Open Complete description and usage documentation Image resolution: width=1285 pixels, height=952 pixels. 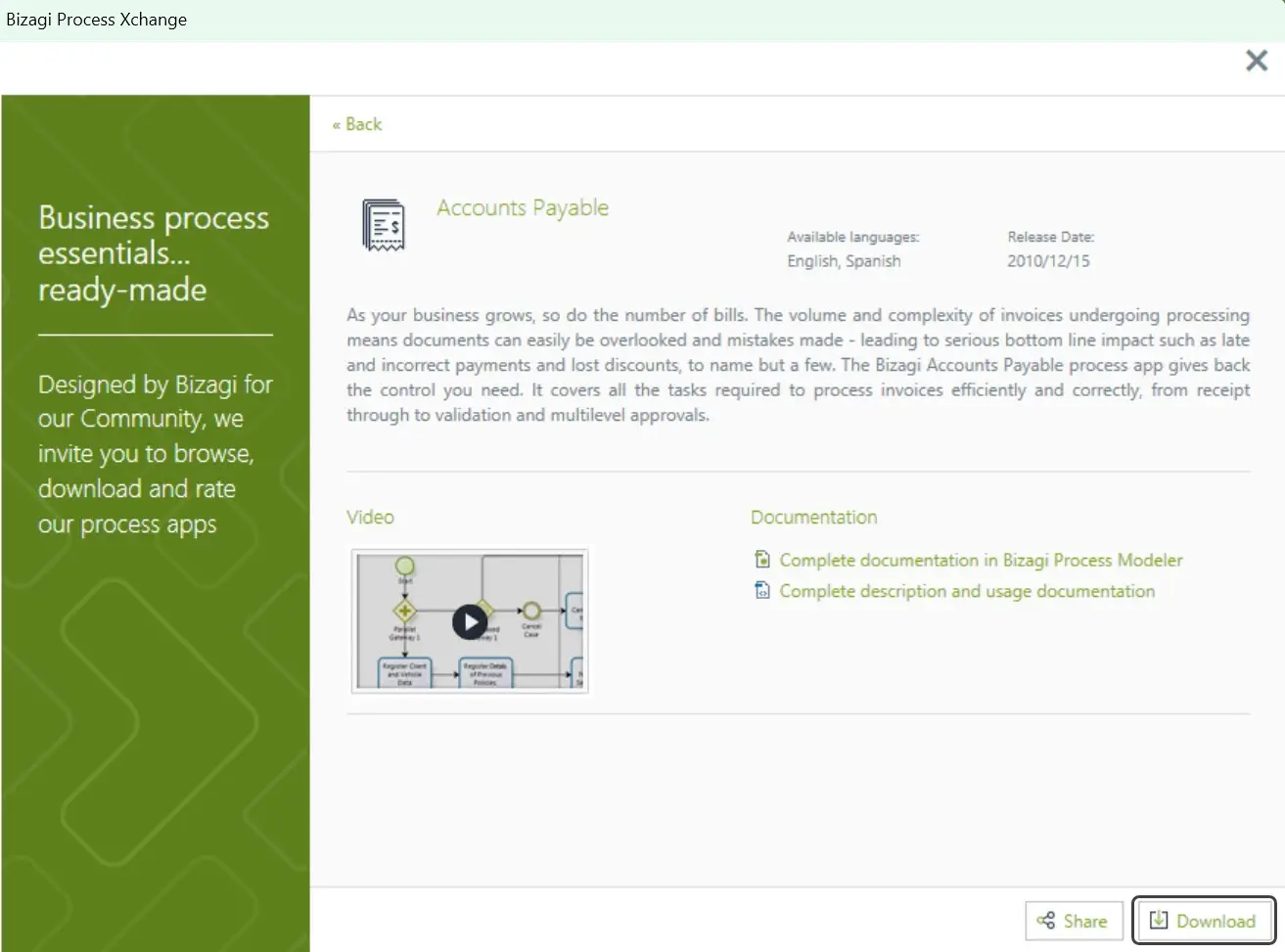coord(967,591)
